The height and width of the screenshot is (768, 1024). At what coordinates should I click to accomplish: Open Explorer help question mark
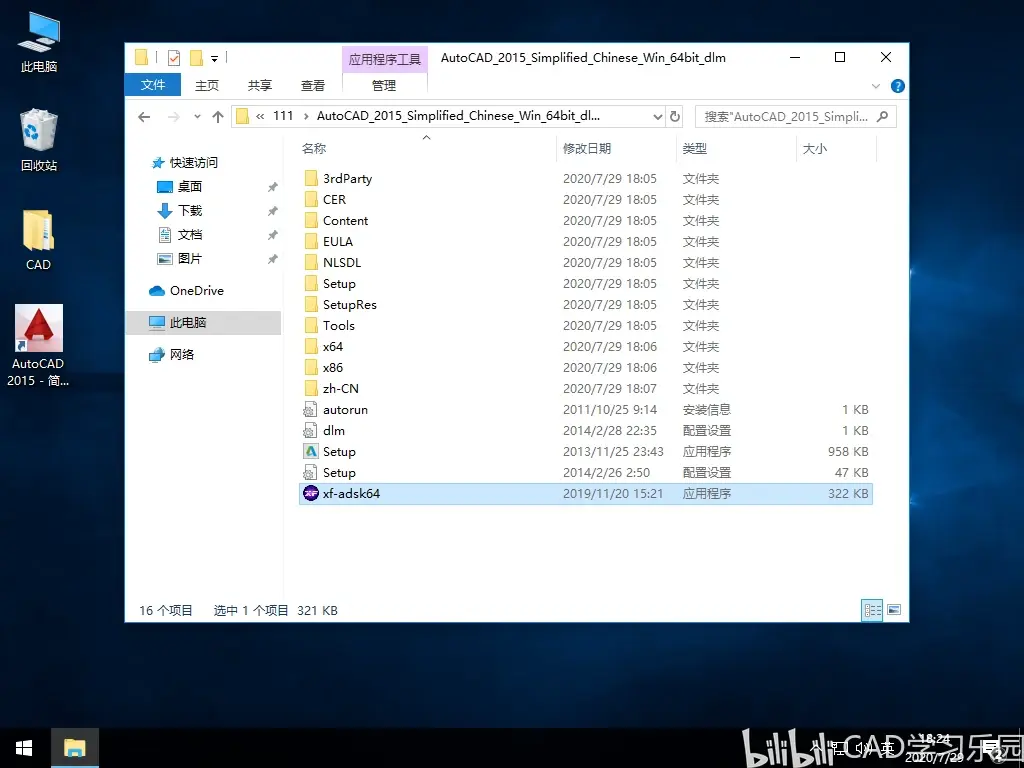(x=898, y=86)
